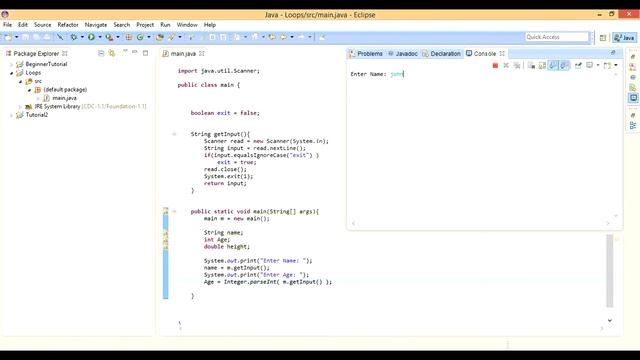
Task: Click the Save All toolbar icon
Action: [x=36, y=37]
